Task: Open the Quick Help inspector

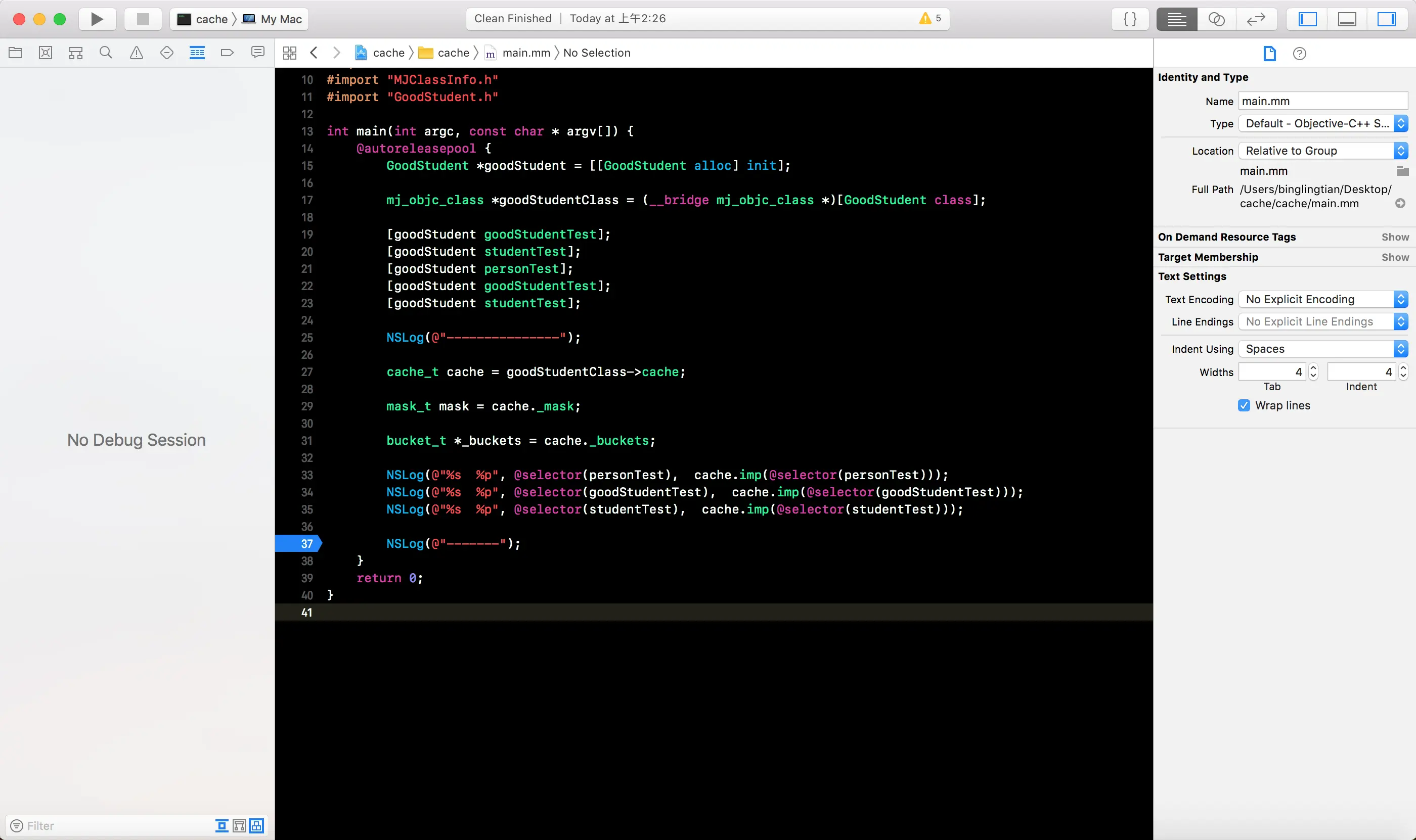Action: 1299,54
